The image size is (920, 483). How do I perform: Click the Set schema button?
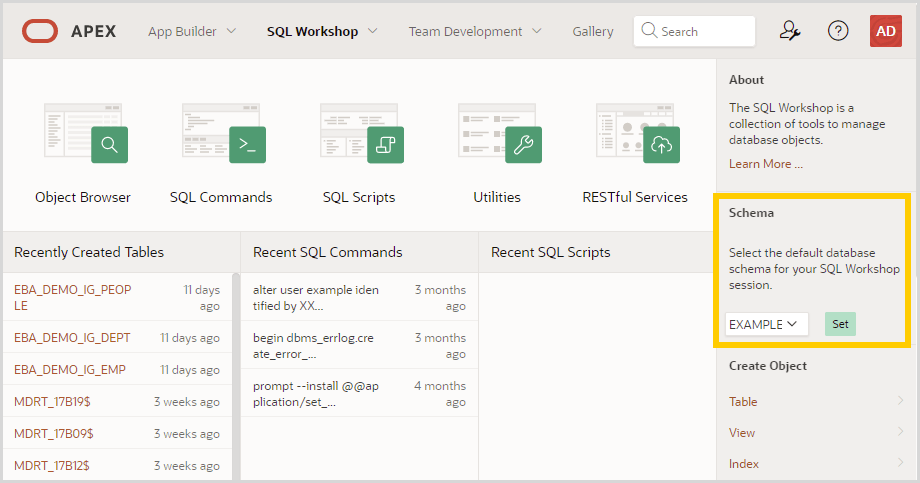click(x=840, y=324)
